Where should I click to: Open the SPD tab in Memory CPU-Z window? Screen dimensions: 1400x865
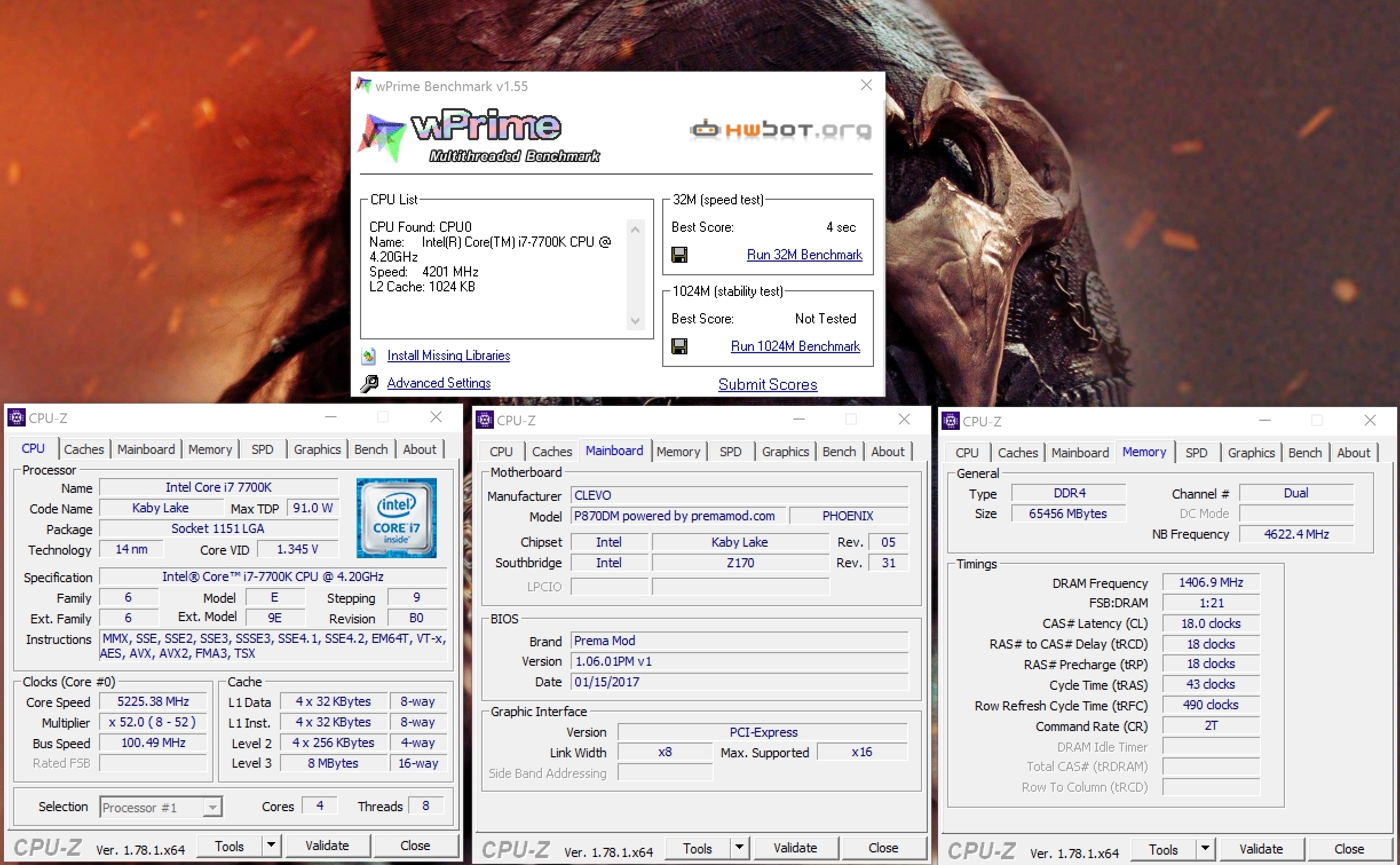coord(1196,453)
